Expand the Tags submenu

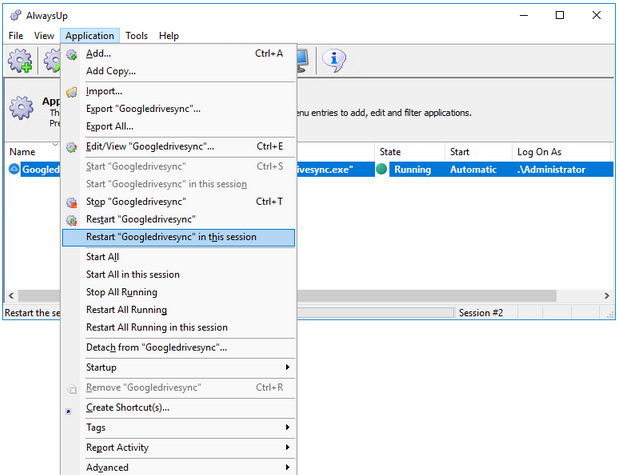pos(179,428)
